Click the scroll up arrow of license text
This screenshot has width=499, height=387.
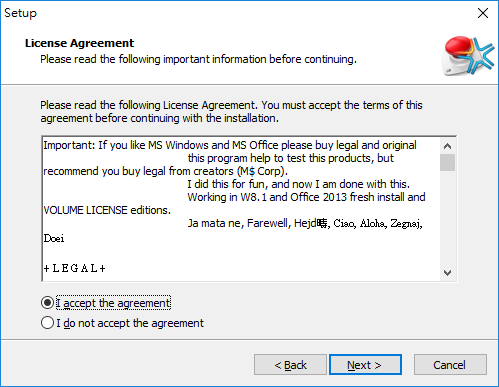pos(447,146)
